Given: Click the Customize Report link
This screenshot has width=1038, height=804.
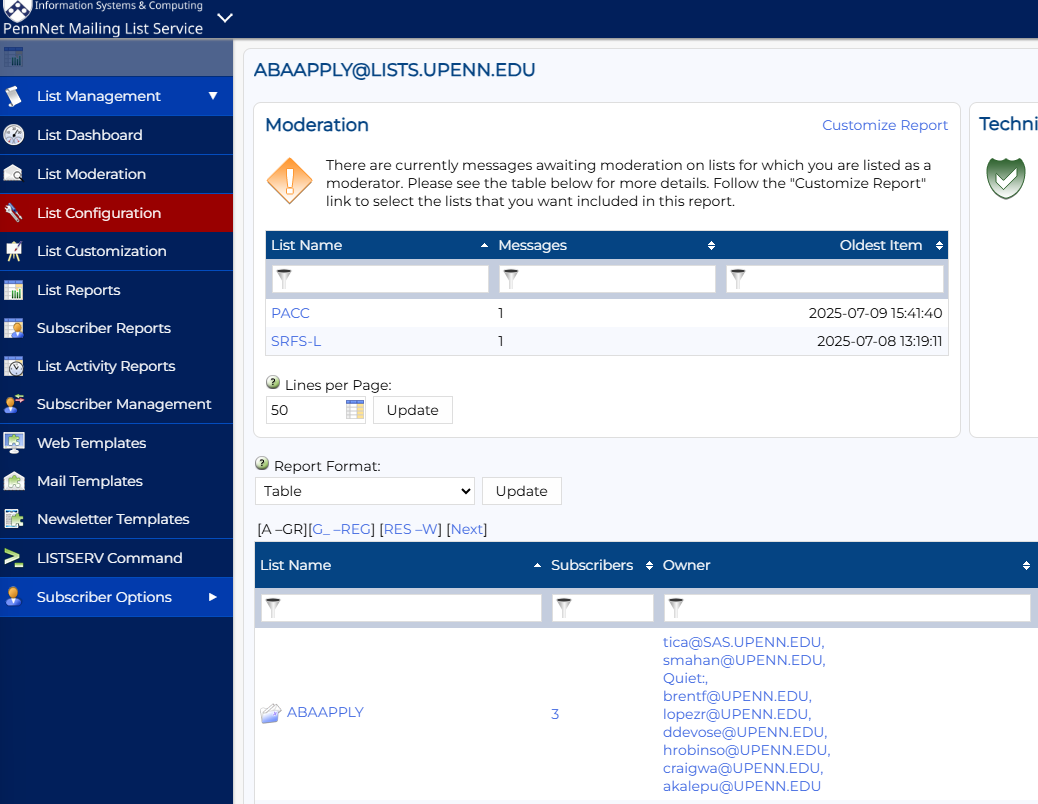Looking at the screenshot, I should [884, 125].
